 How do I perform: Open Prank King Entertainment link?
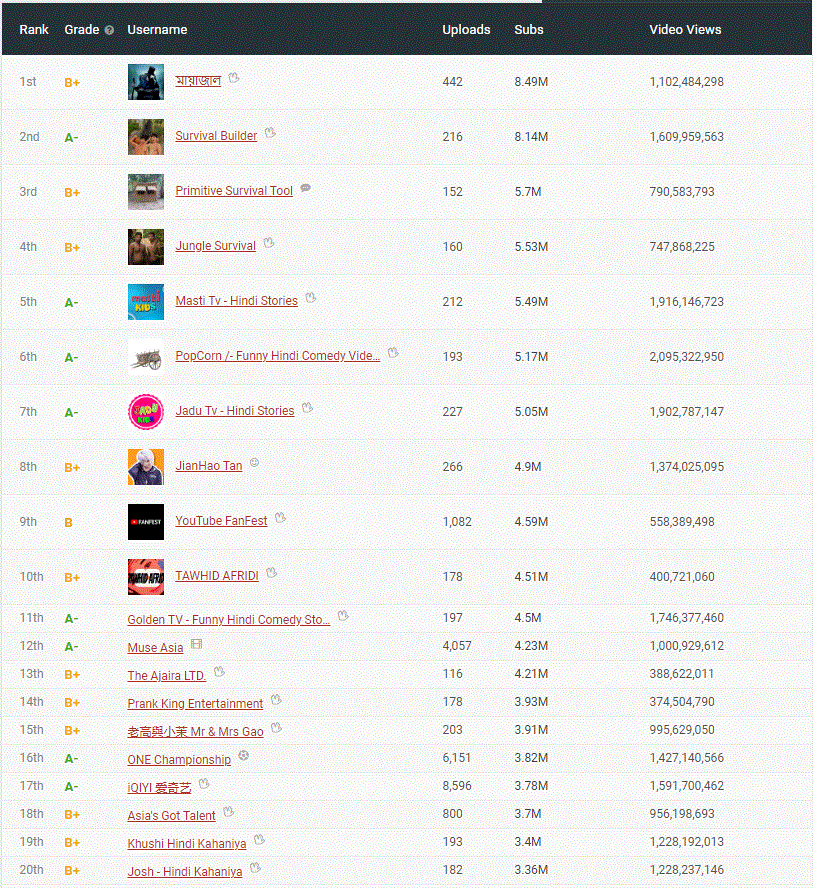click(195, 703)
